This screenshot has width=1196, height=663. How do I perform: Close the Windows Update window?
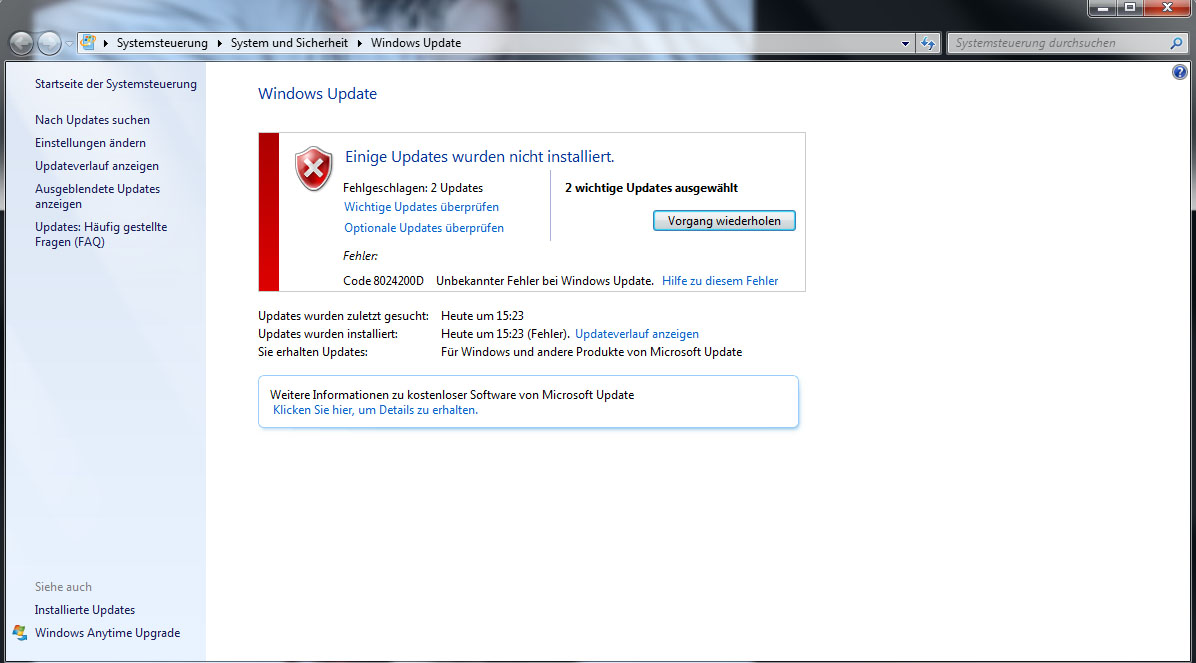[1167, 8]
